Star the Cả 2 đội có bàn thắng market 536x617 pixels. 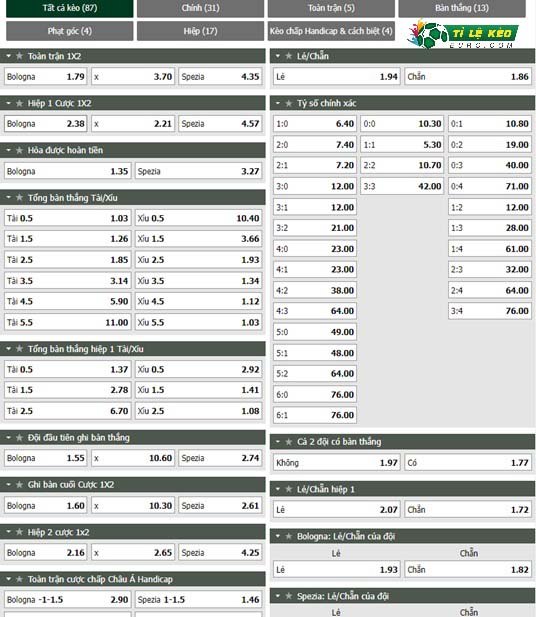coord(288,442)
